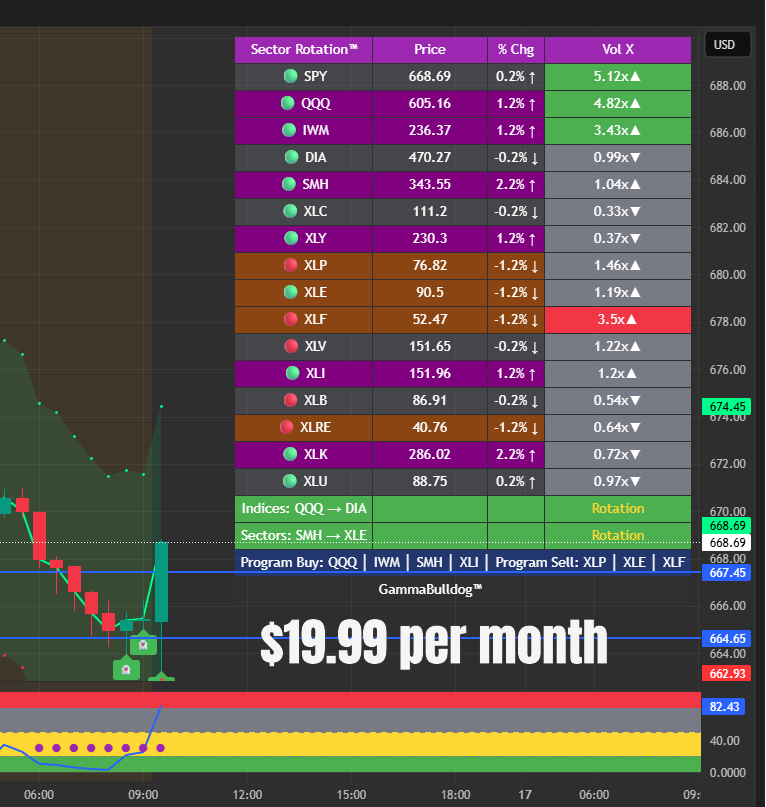Viewport: 766px width, 807px height.
Task: Click the green status dot beside IWM
Action: point(289,130)
